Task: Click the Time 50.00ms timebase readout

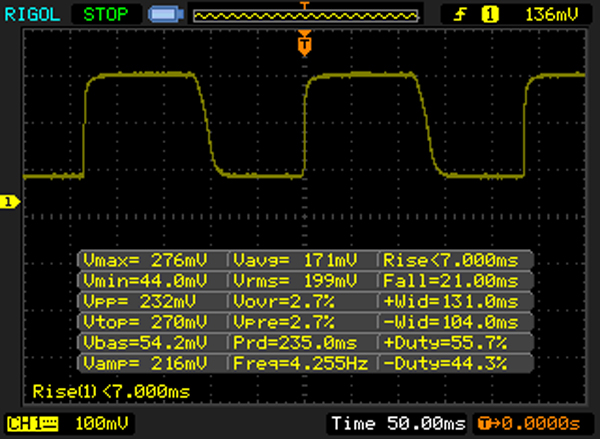Action: [x=399, y=424]
